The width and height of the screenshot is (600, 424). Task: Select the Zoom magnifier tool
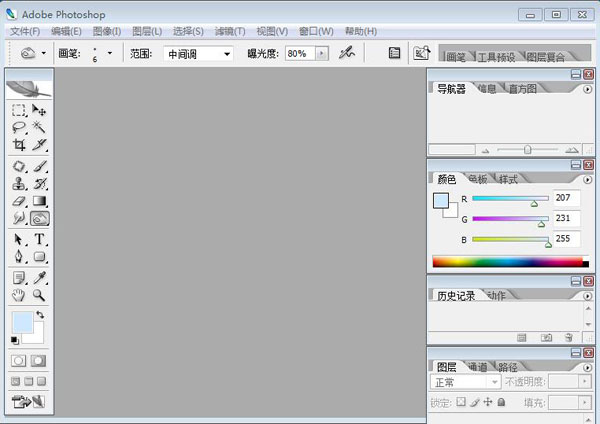tap(40, 295)
